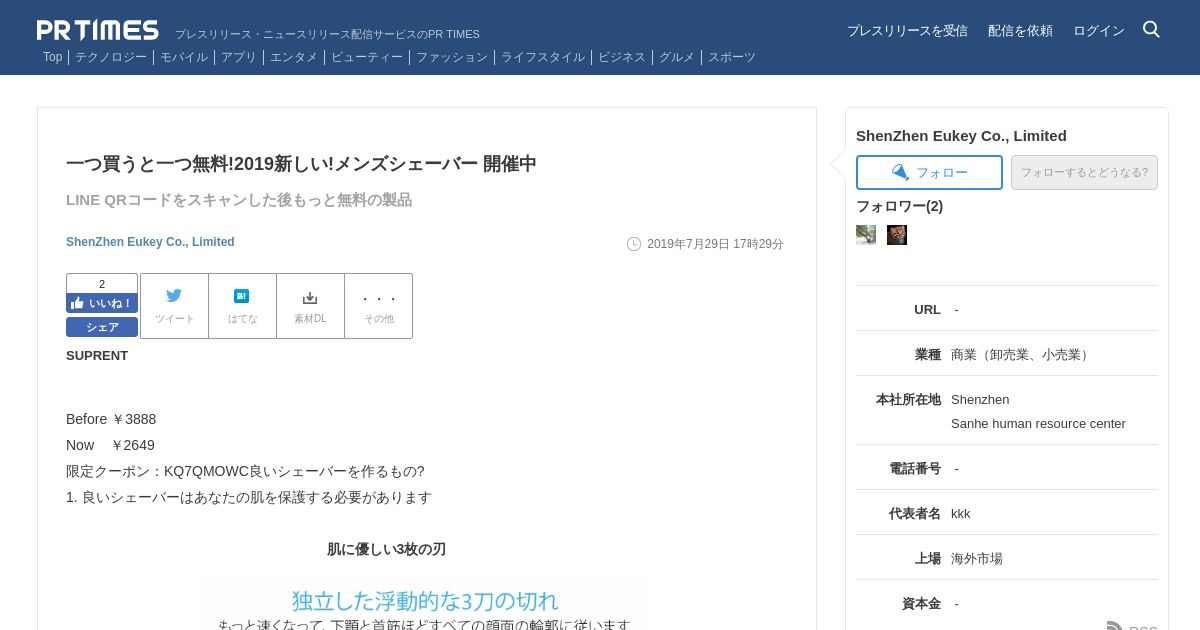Image resolution: width=1200 pixels, height=630 pixels.
Task: Click the Before ￥3888 price line
Action: click(x=111, y=419)
